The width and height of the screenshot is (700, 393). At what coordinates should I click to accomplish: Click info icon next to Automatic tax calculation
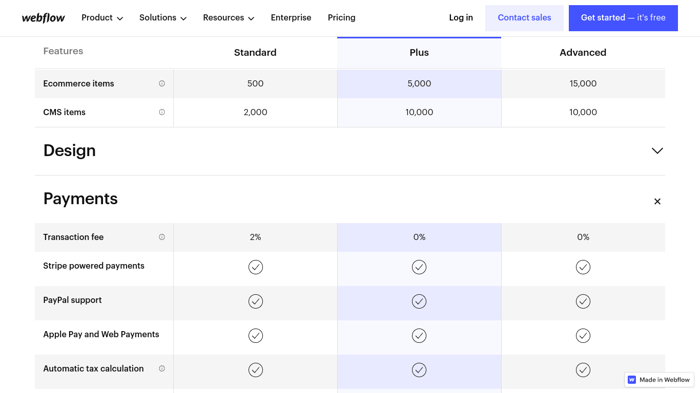click(162, 368)
